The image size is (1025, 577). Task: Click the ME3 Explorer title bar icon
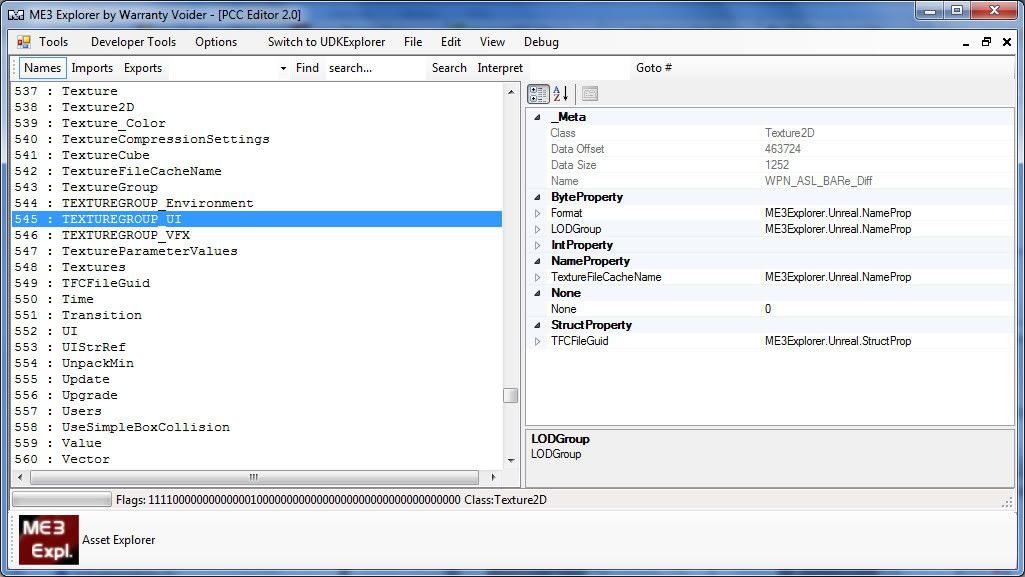click(x=16, y=15)
